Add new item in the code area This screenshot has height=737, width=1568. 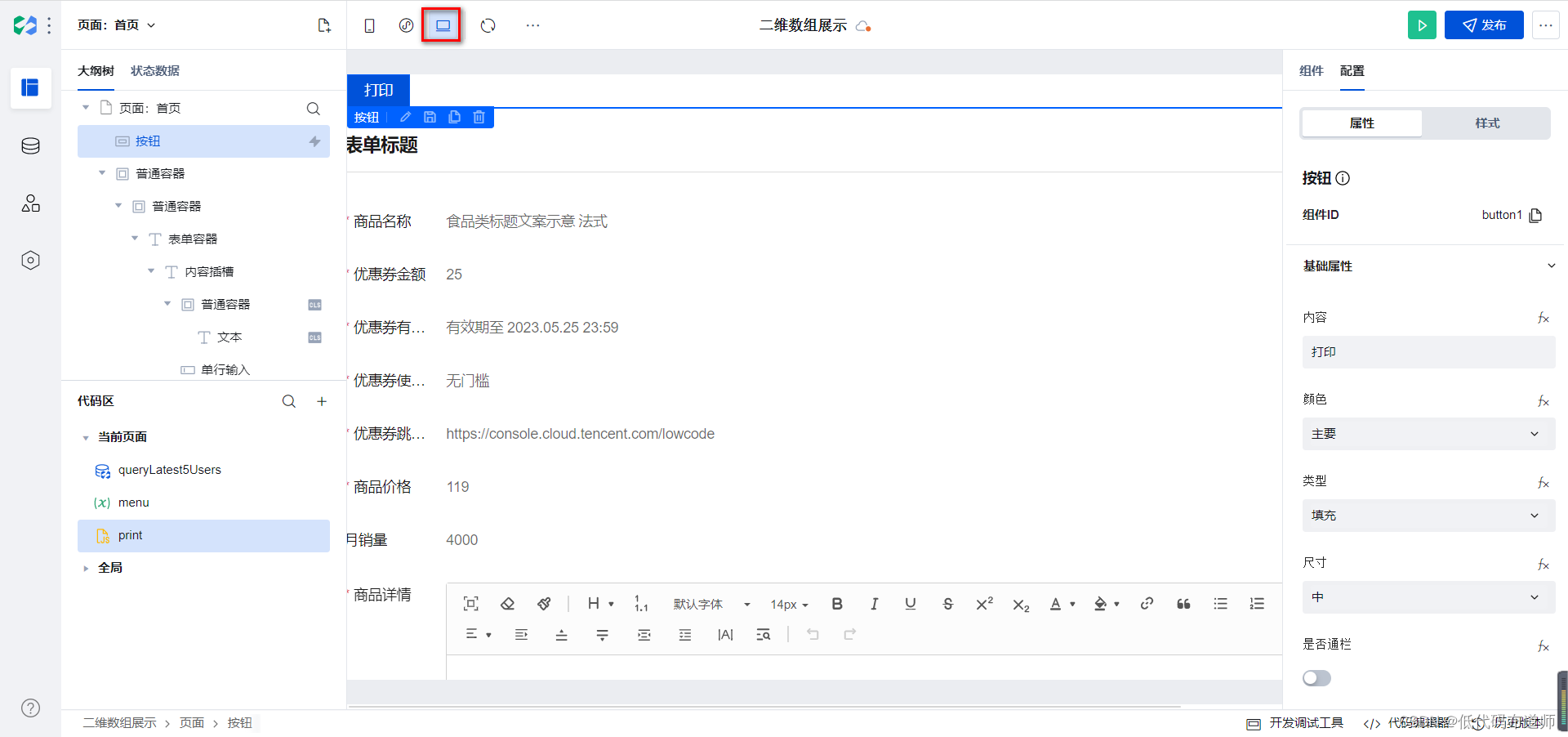[322, 401]
